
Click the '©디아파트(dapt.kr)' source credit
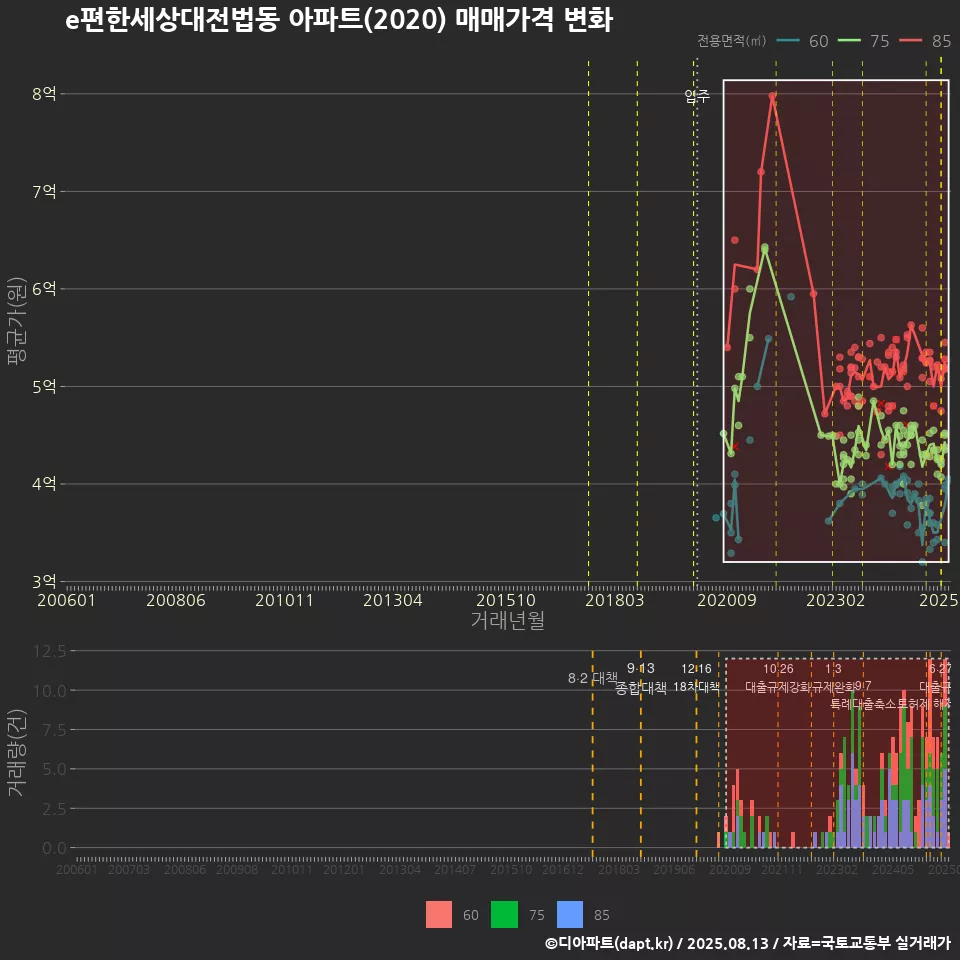click(x=609, y=943)
